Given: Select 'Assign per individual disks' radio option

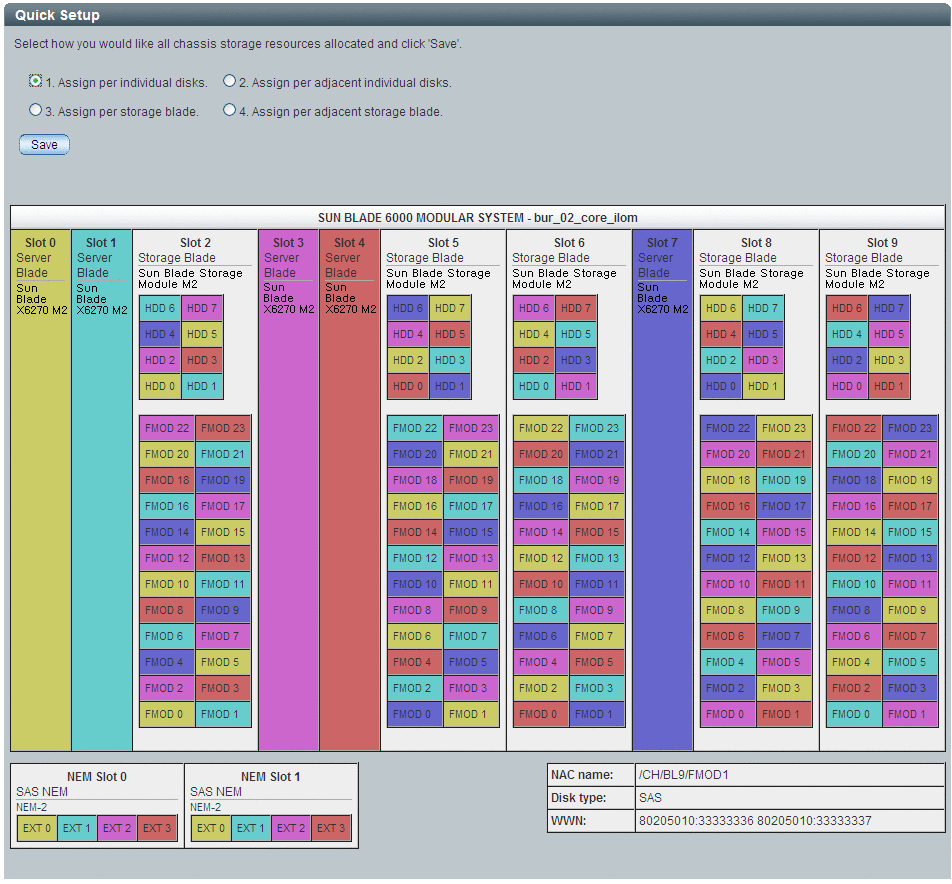Looking at the screenshot, I should coord(35,81).
